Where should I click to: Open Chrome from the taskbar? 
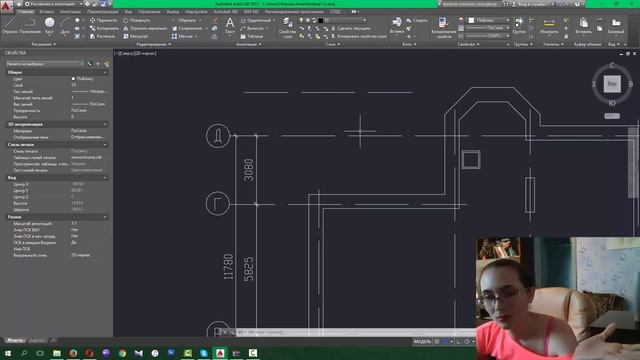click(x=122, y=353)
